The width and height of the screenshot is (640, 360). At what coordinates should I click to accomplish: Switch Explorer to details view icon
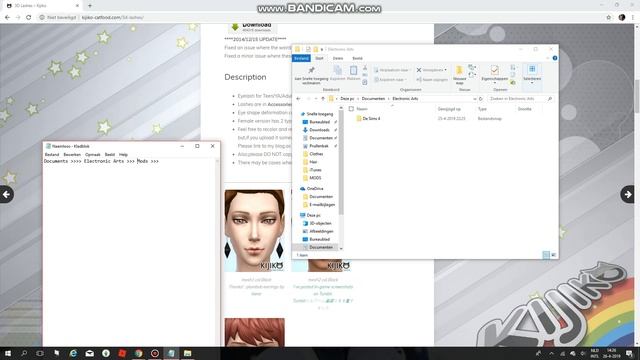[x=546, y=255]
